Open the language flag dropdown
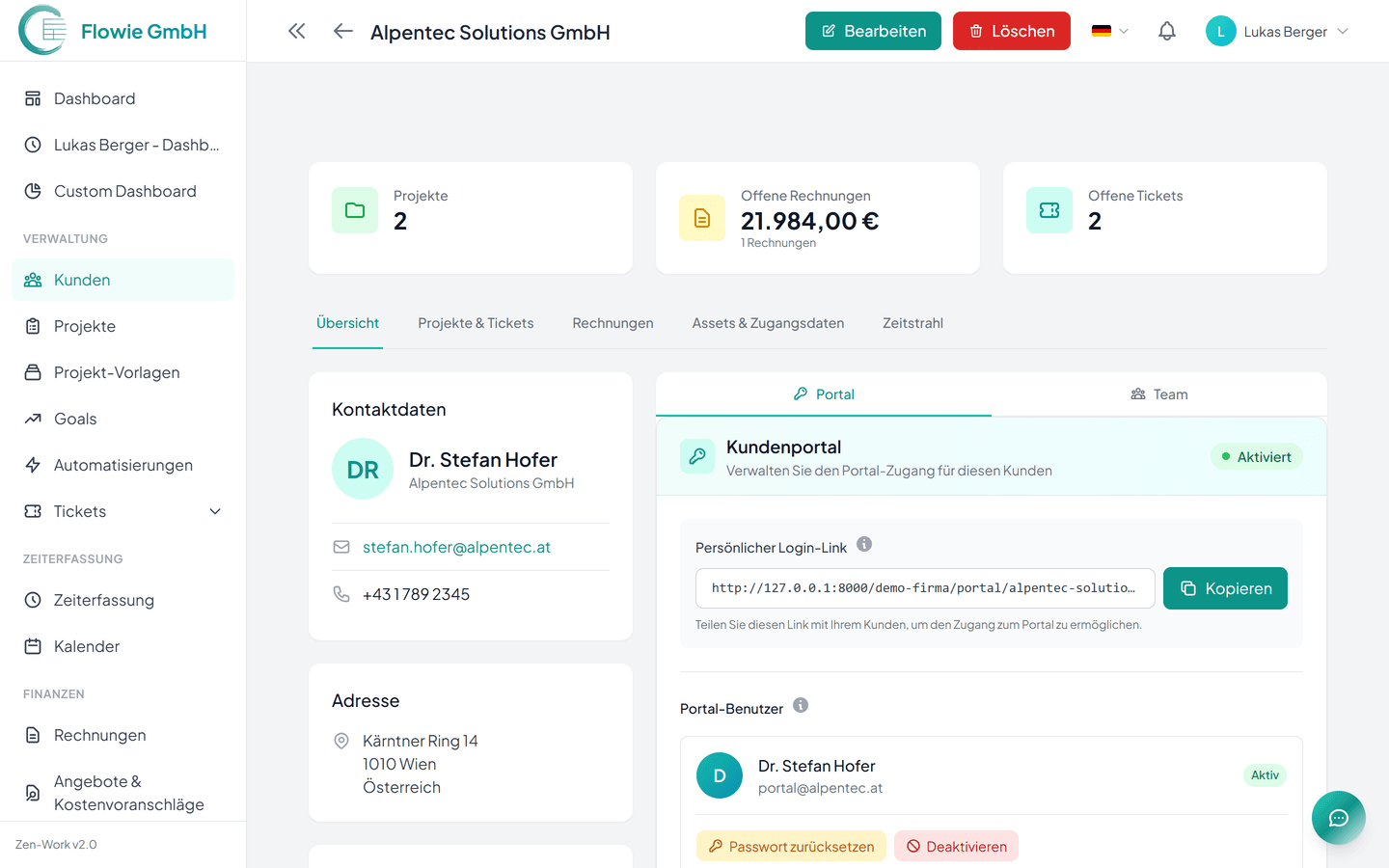The width and height of the screenshot is (1389, 868). 1109,31
